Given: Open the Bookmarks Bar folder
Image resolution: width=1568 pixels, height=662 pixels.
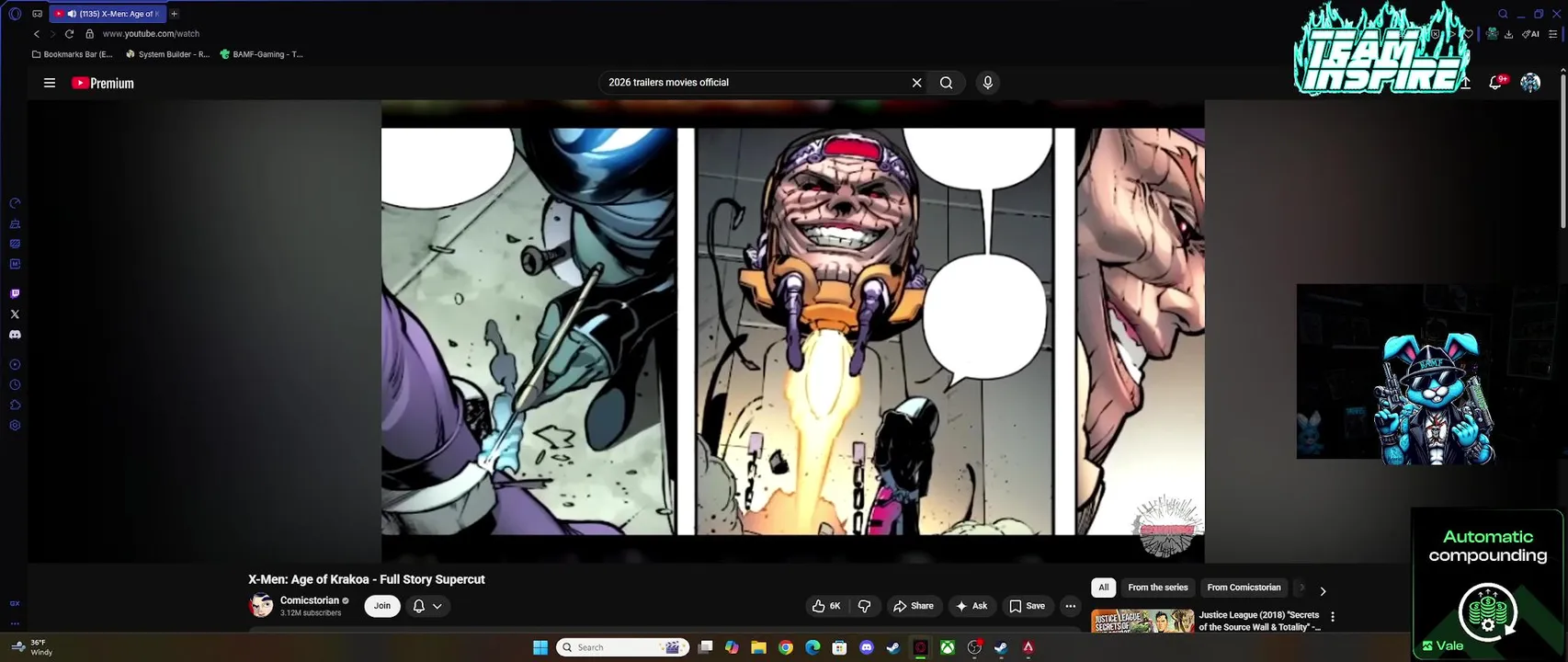Looking at the screenshot, I should pyautogui.click(x=73, y=54).
